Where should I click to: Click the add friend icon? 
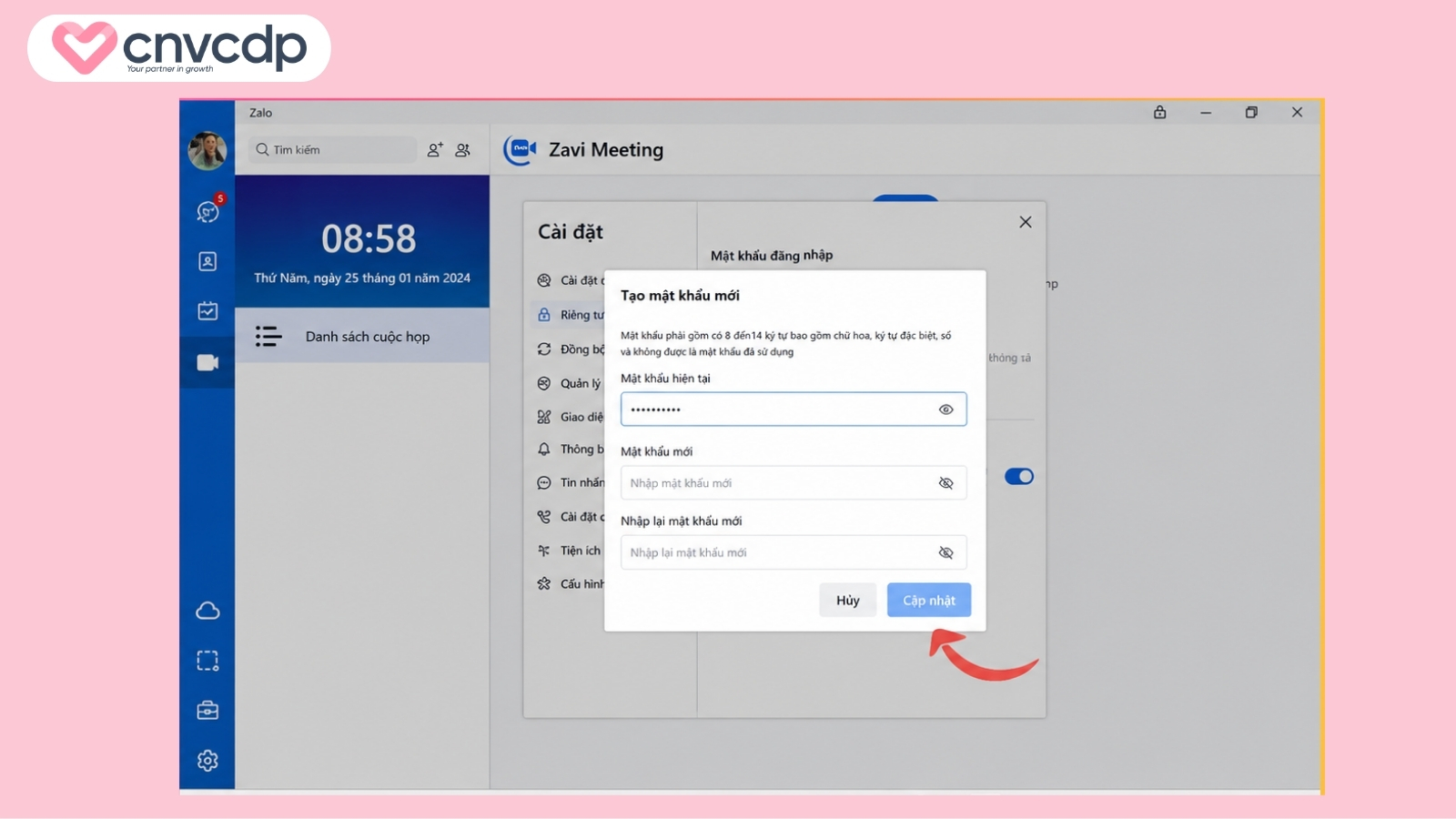click(435, 149)
